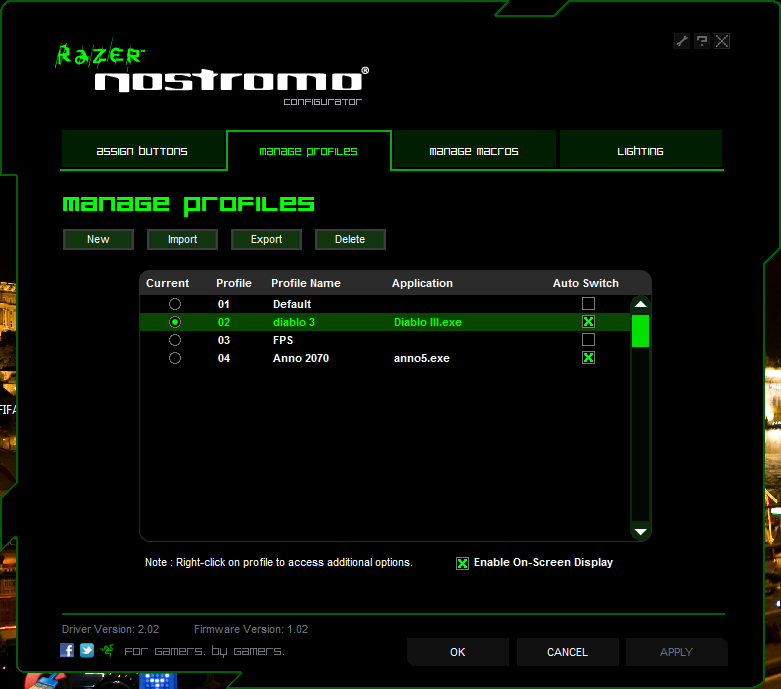Click the Profile Name column header

tap(306, 283)
